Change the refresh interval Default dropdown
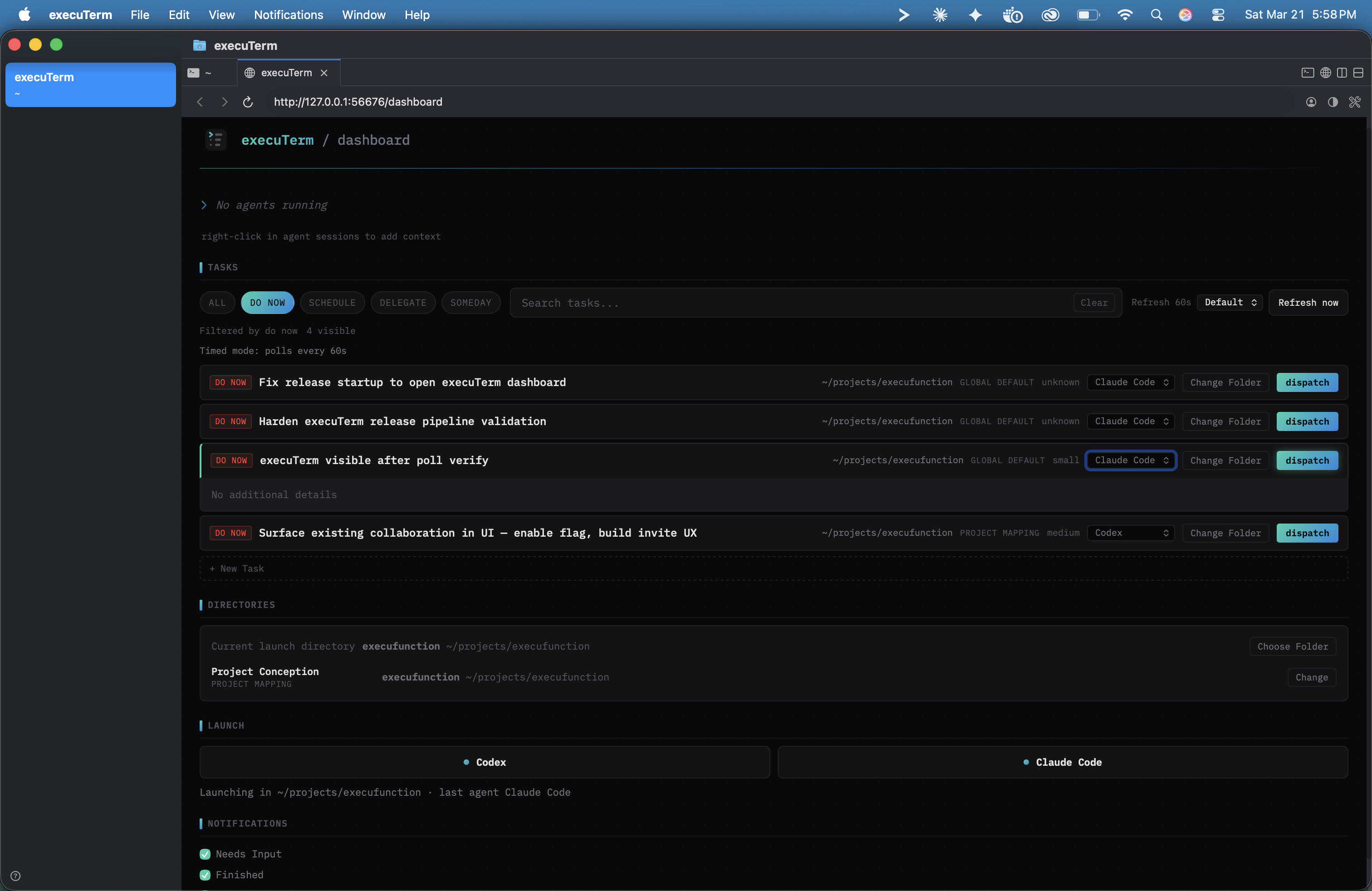This screenshot has width=1372, height=891. (x=1229, y=302)
